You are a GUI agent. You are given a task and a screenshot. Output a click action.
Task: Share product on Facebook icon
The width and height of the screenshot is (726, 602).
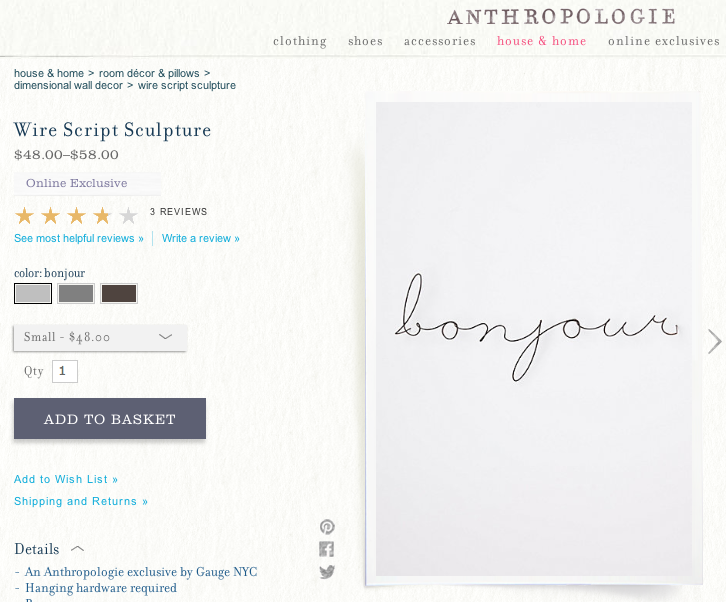tap(326, 549)
